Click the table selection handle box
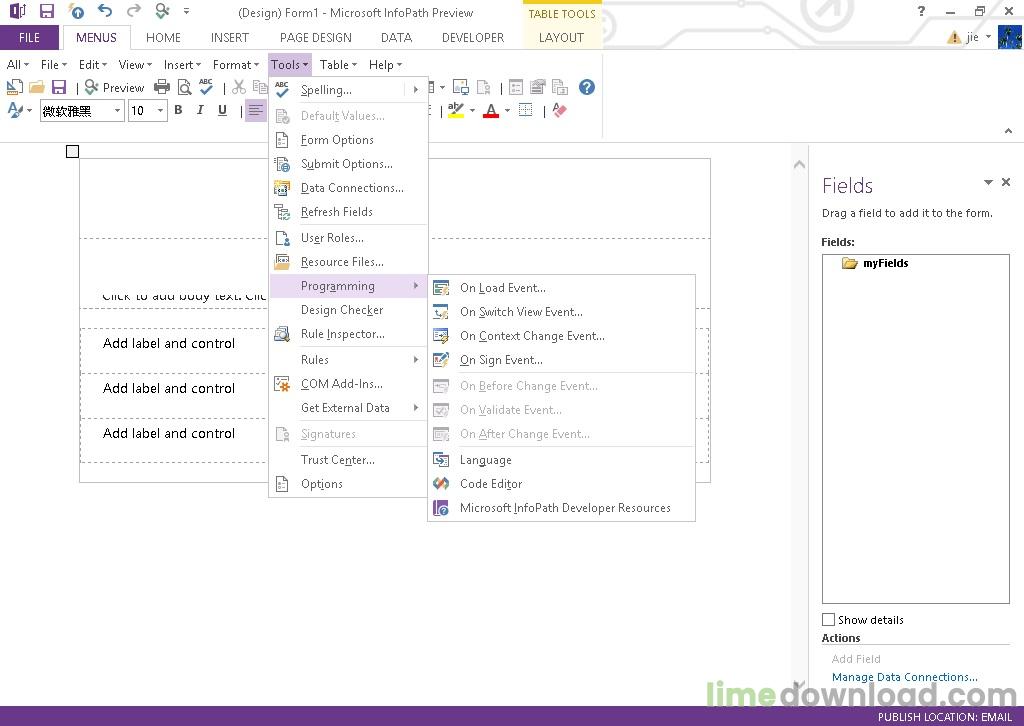Viewport: 1024px width, 726px height. point(72,151)
